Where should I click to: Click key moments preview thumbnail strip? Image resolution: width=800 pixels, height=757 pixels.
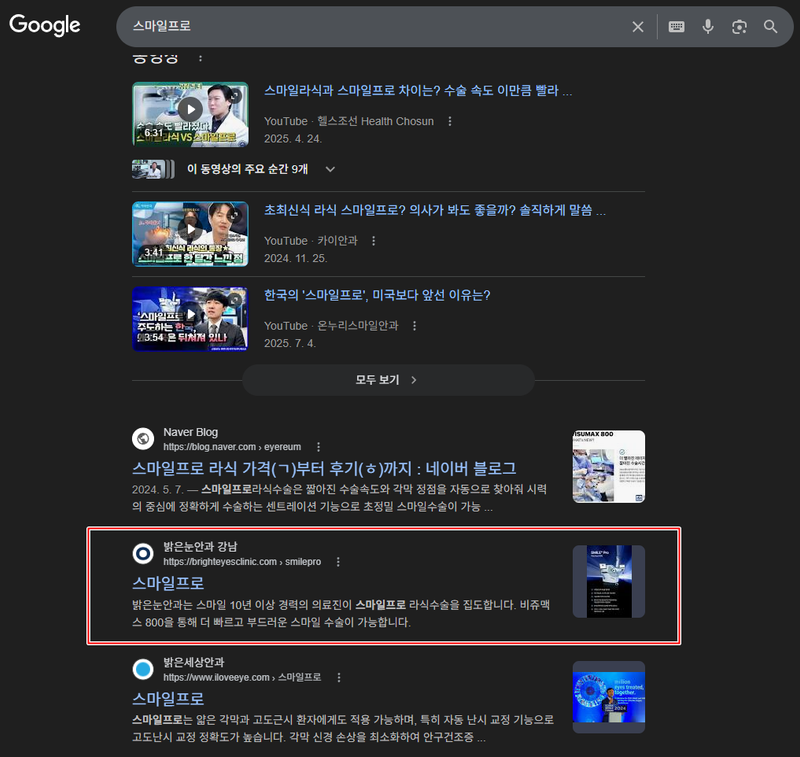point(153,169)
